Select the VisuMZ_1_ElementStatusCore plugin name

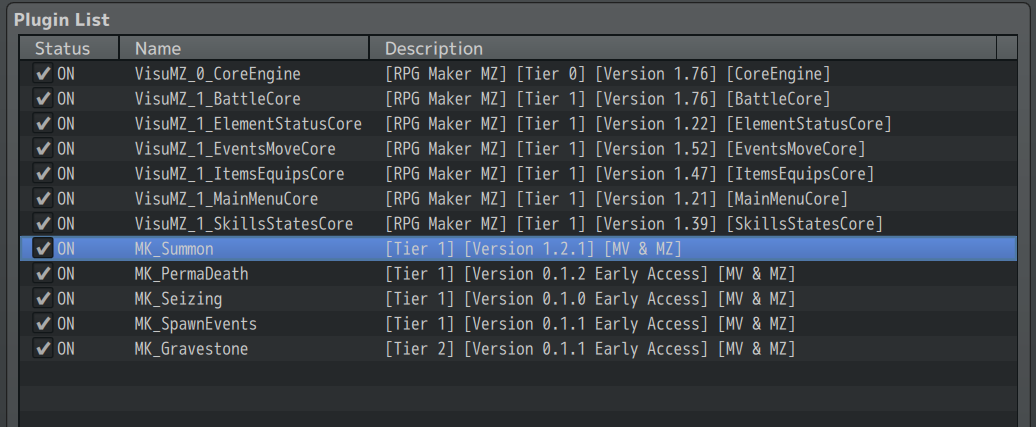(x=248, y=124)
